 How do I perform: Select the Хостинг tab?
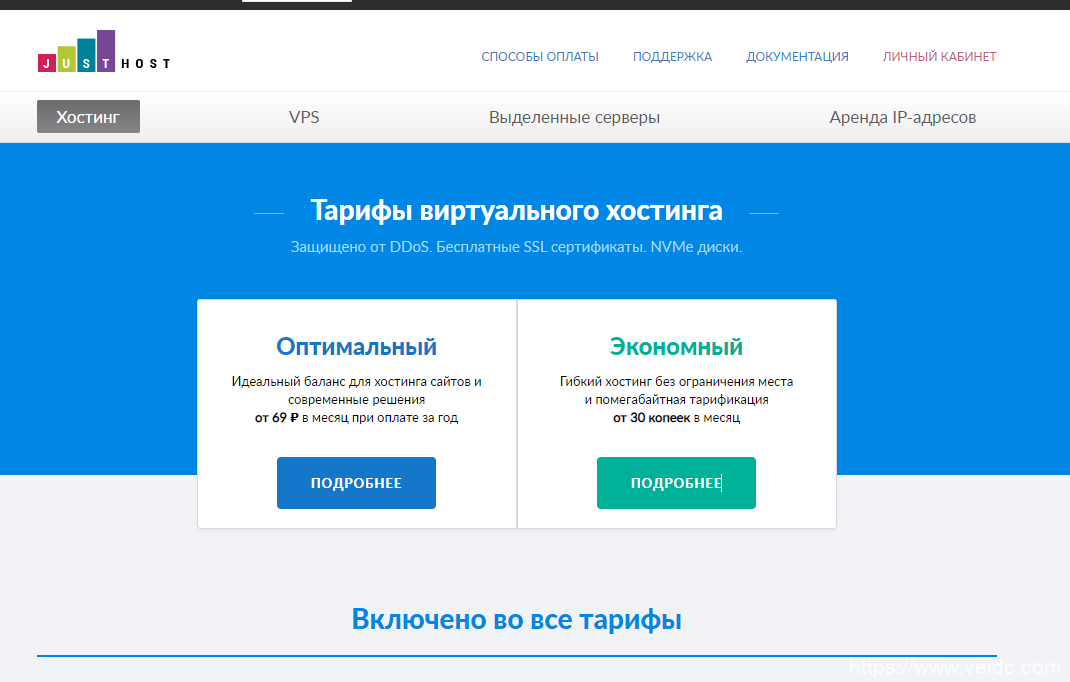pyautogui.click(x=88, y=117)
